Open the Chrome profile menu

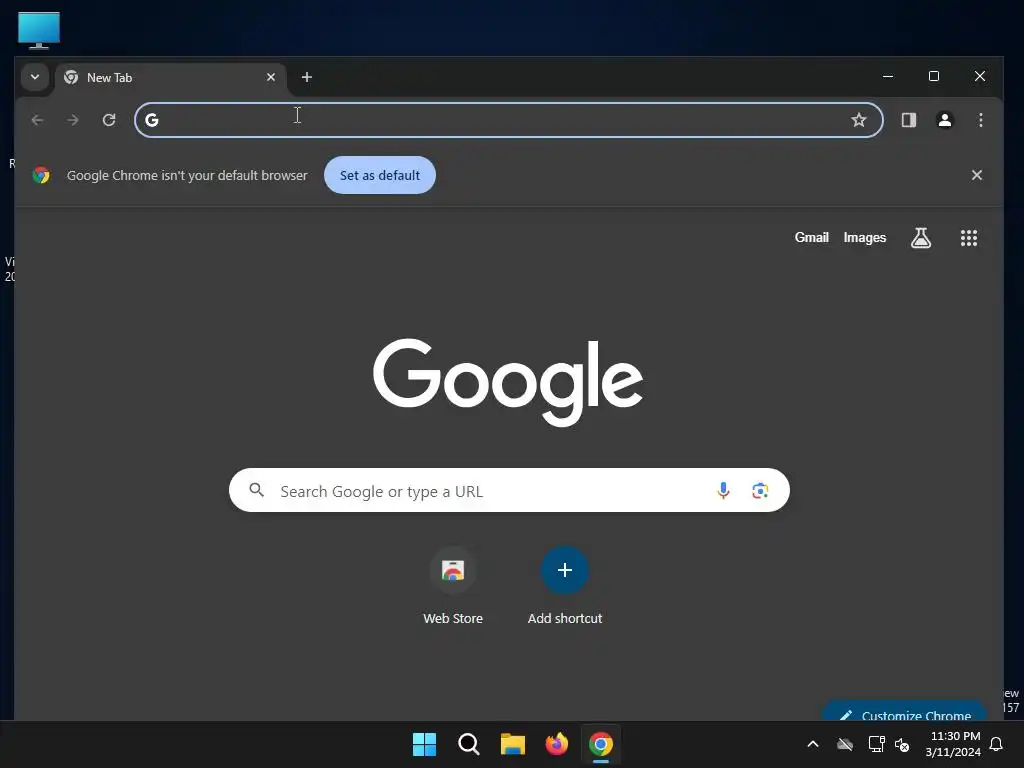click(x=944, y=120)
